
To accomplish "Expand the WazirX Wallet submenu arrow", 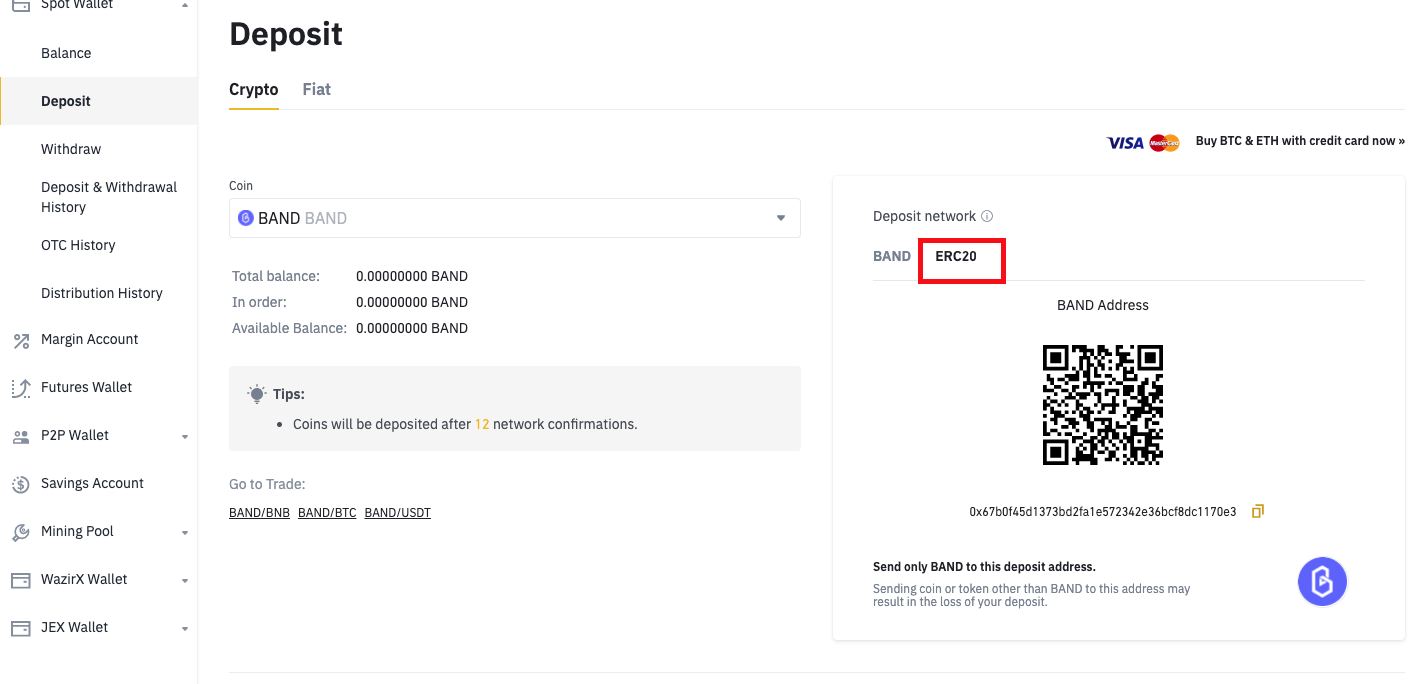I will (185, 581).
